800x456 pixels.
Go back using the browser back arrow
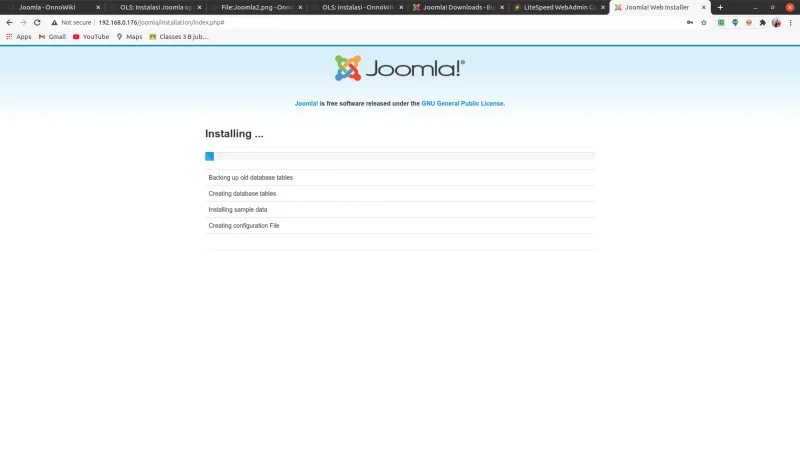9,22
